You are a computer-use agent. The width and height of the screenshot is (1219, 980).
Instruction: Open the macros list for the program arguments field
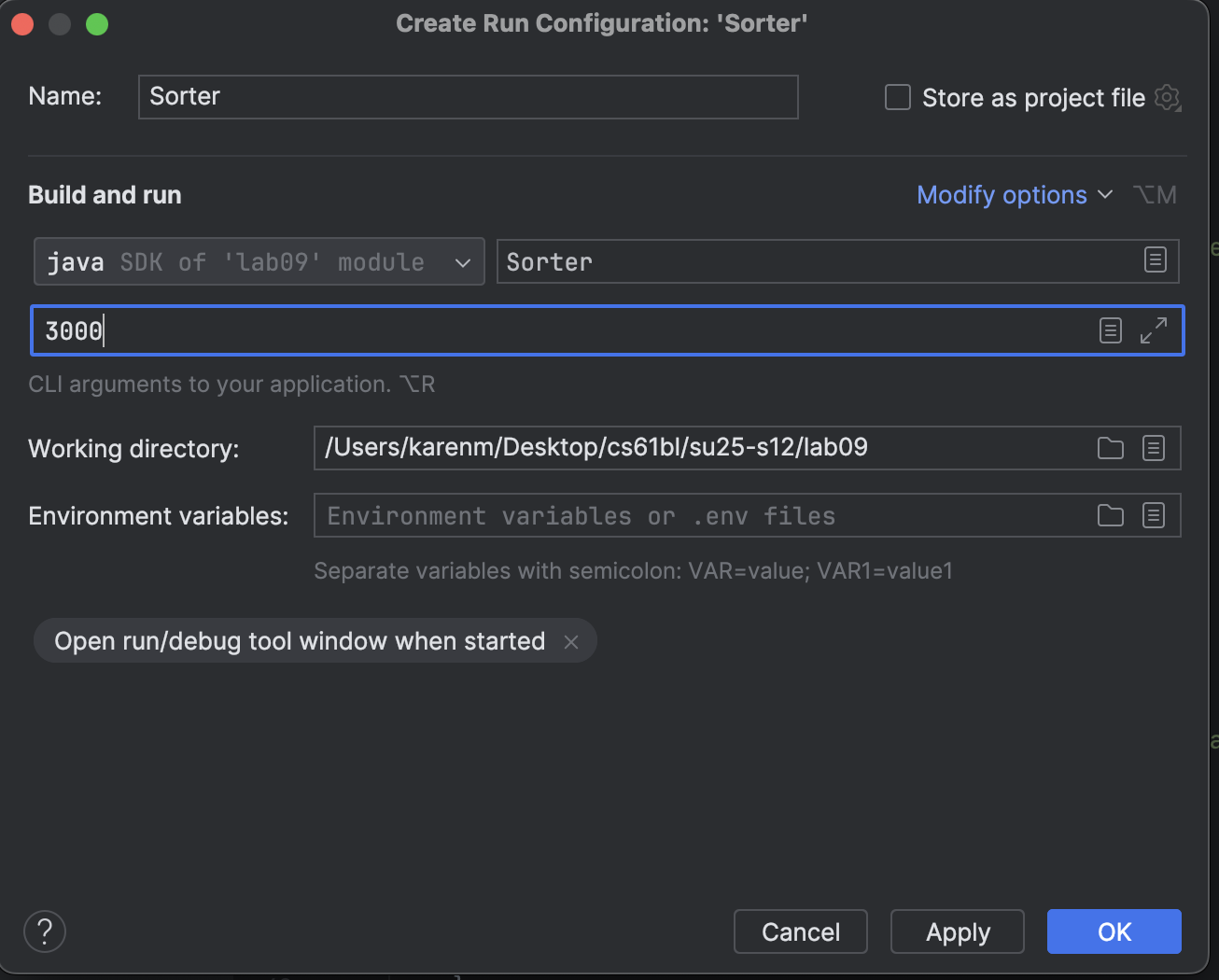tap(1110, 329)
